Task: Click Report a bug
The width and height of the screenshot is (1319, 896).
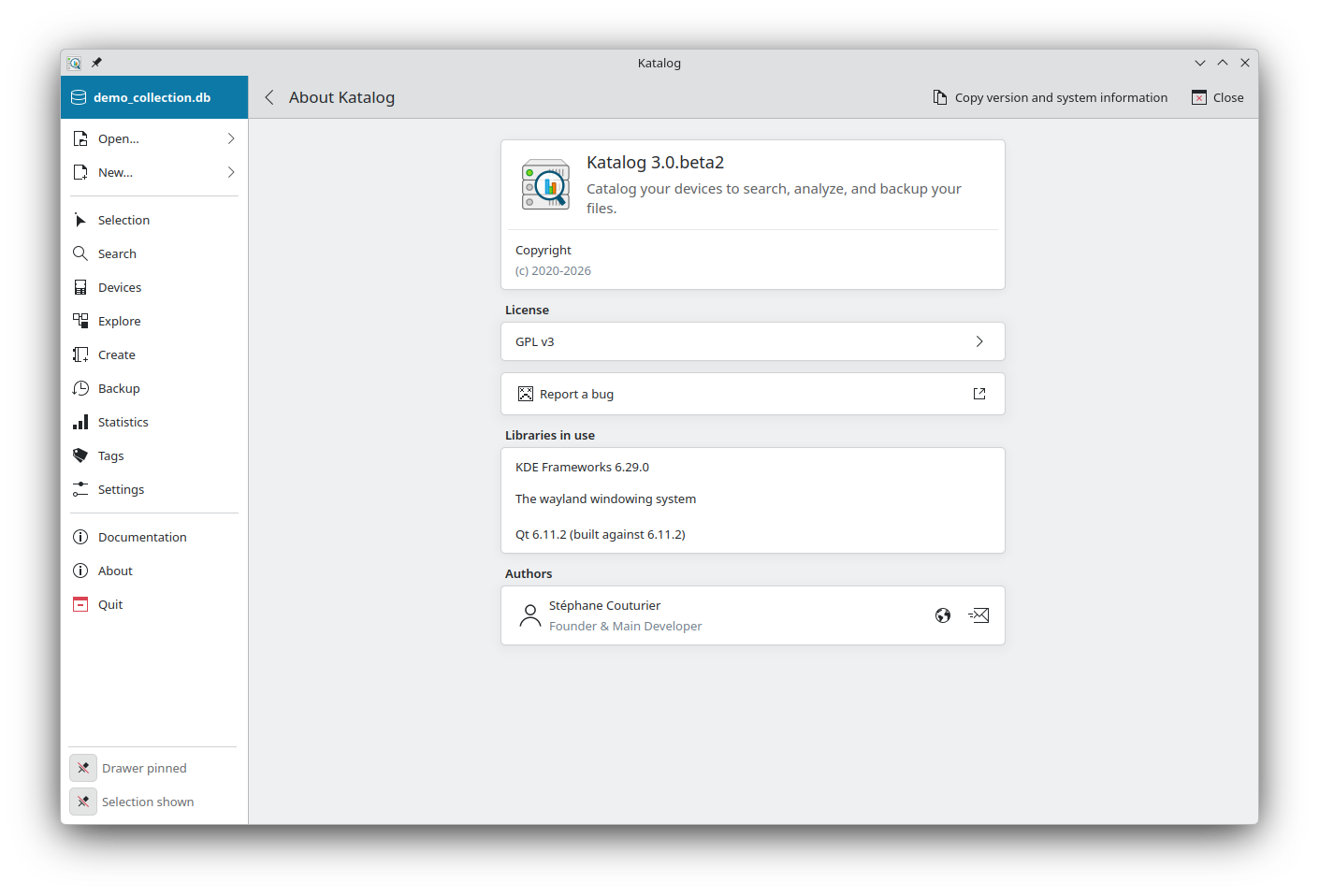Action: [753, 394]
